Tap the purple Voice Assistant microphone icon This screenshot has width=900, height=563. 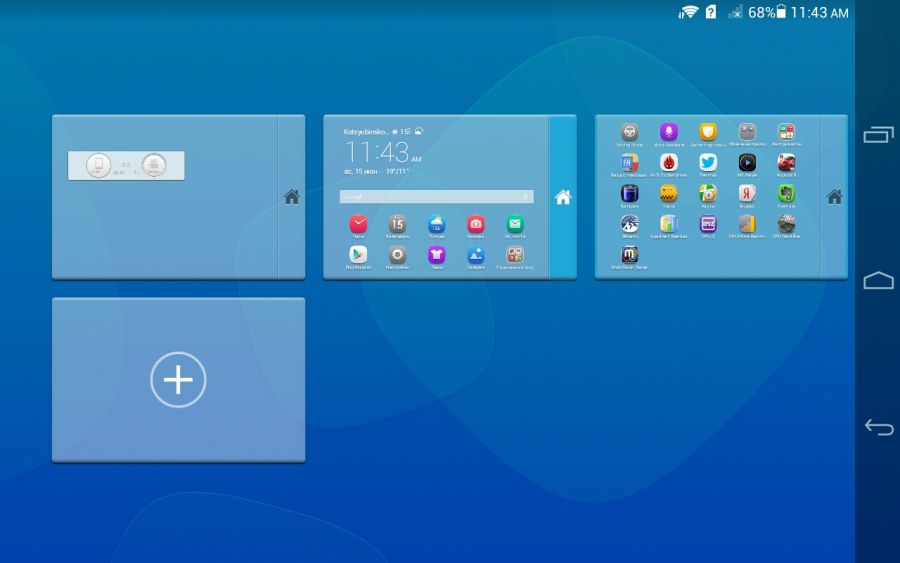point(668,132)
